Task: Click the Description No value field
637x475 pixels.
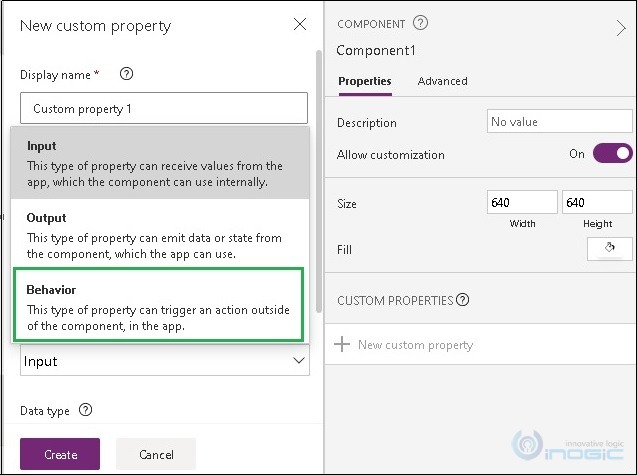Action: point(559,121)
